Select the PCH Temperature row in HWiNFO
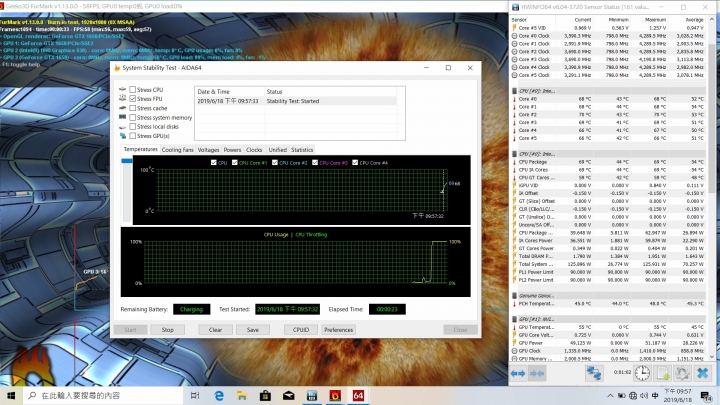The image size is (720, 405). [608, 304]
